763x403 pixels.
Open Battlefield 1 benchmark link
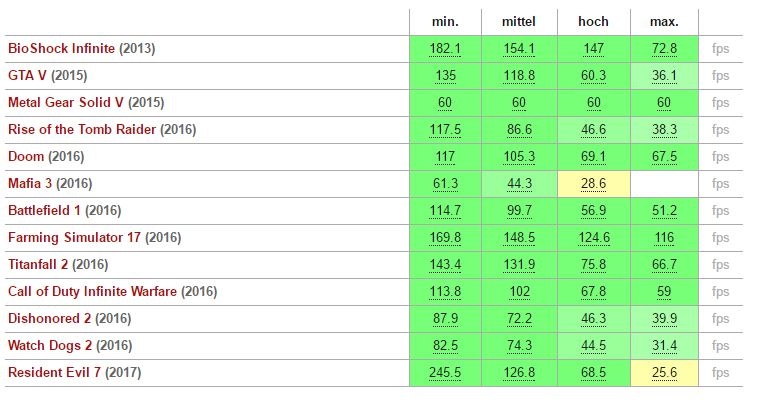click(x=46, y=210)
